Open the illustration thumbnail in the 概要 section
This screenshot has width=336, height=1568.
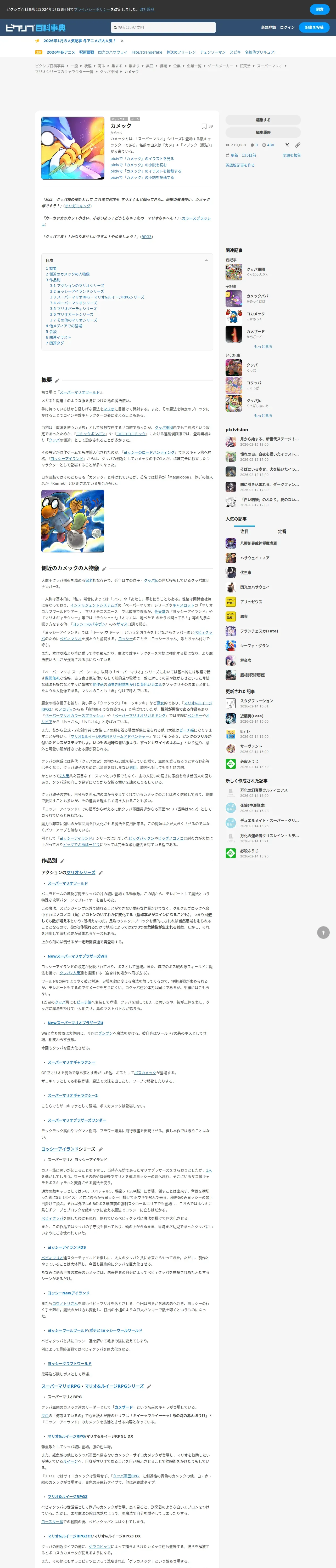pos(72,521)
